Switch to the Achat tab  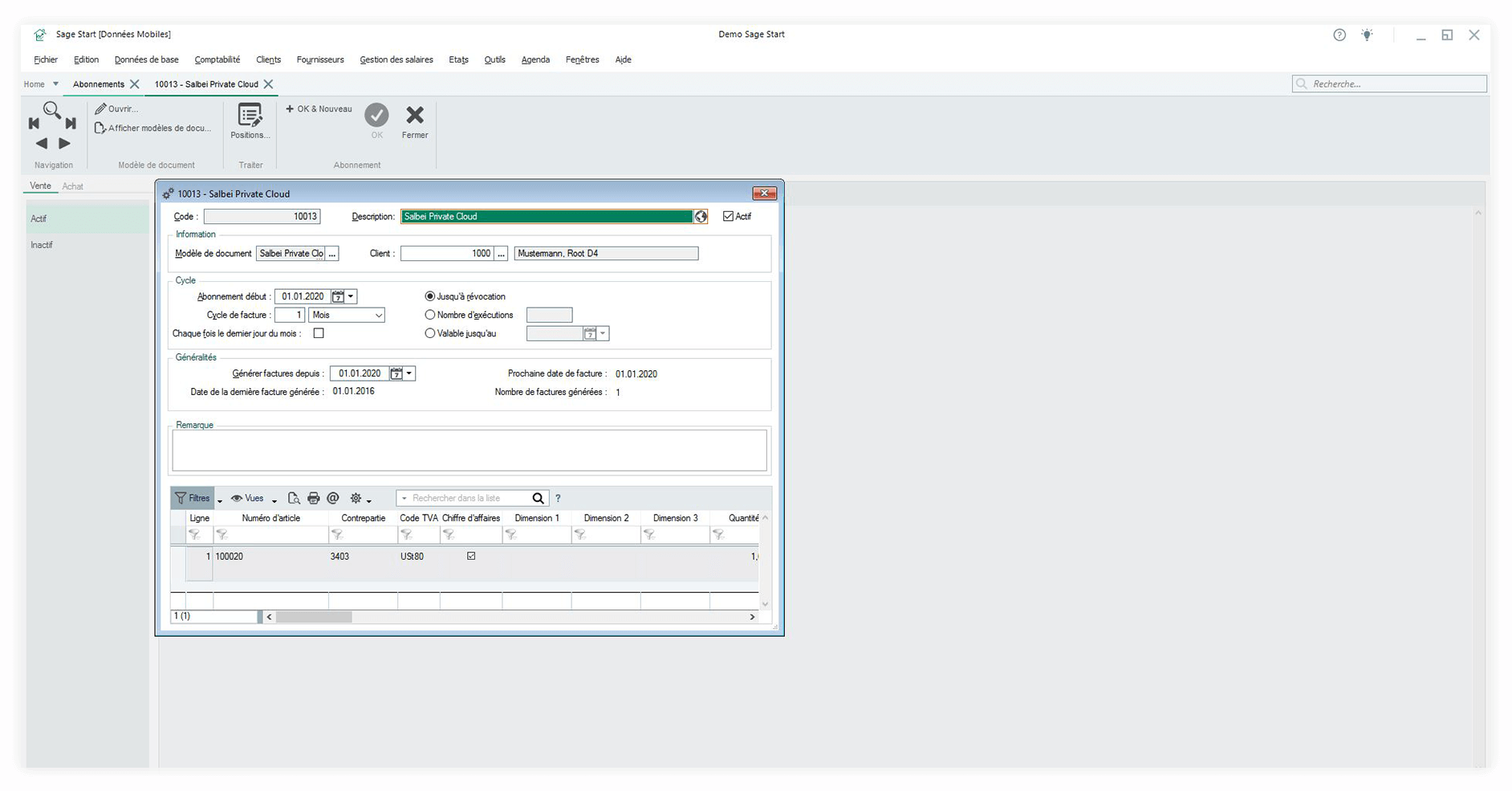point(73,186)
